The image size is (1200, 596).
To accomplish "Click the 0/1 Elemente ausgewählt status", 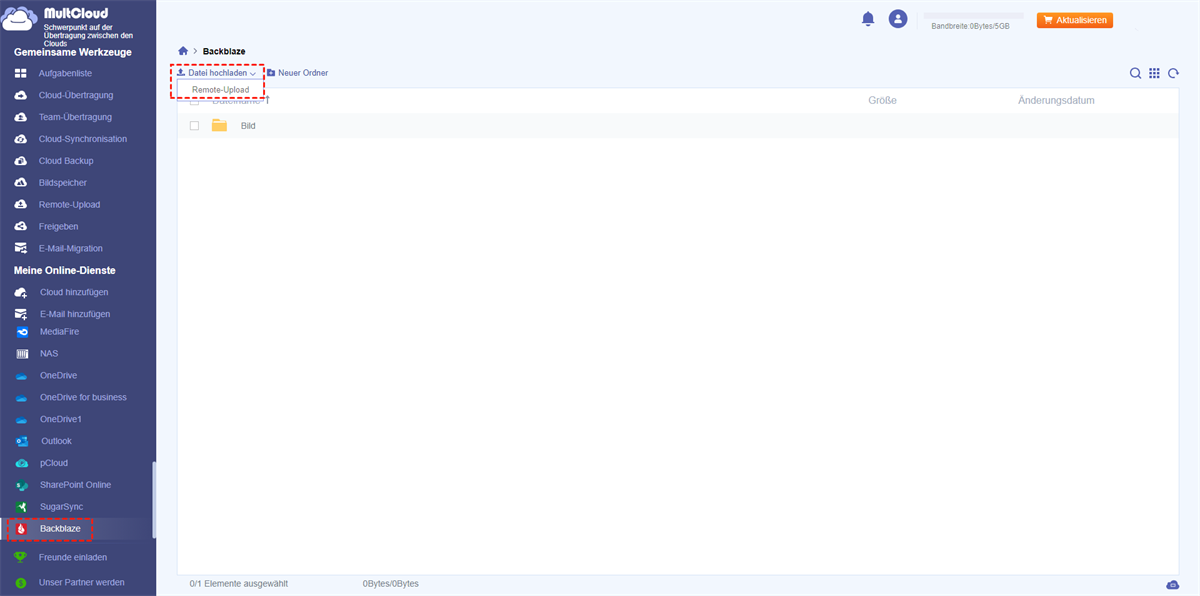I will (239, 583).
